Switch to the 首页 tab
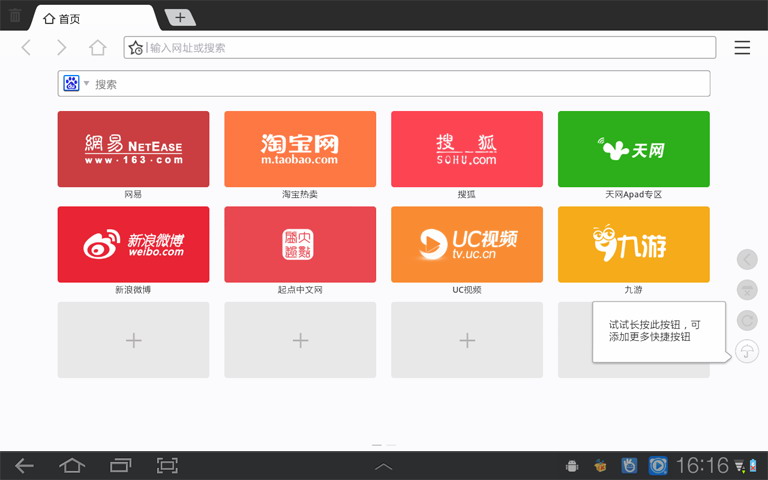Image resolution: width=768 pixels, height=480 pixels. point(95,19)
